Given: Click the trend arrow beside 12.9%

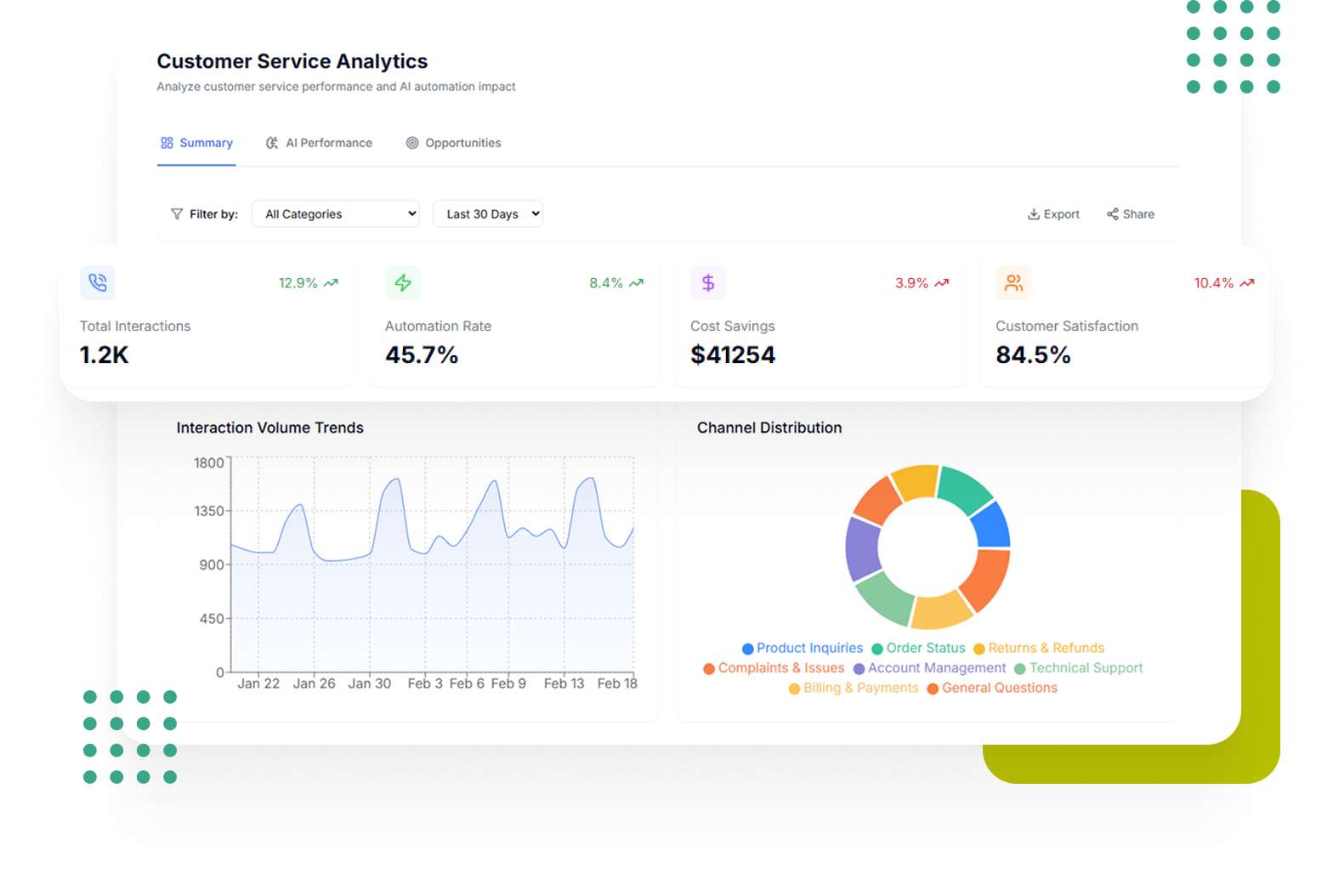Looking at the screenshot, I should pos(331,283).
